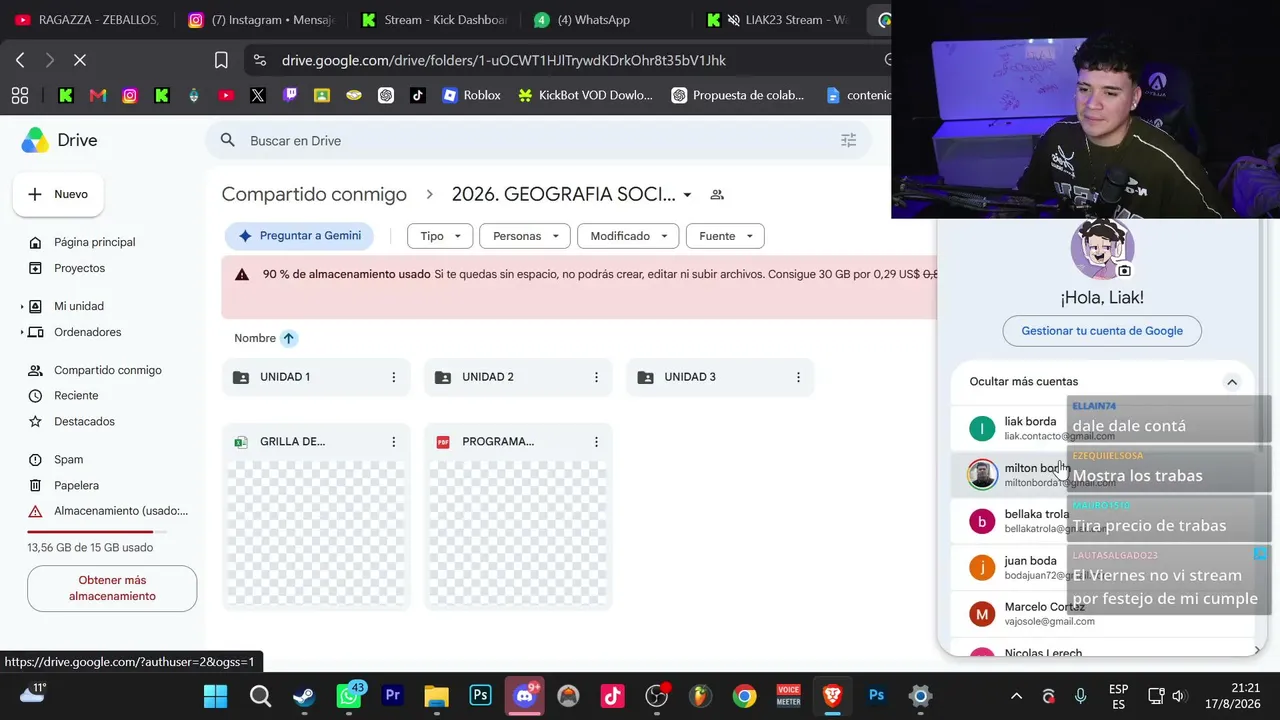Open the browser apps grid icon
Screen dimensions: 1280x720
[x=20, y=95]
